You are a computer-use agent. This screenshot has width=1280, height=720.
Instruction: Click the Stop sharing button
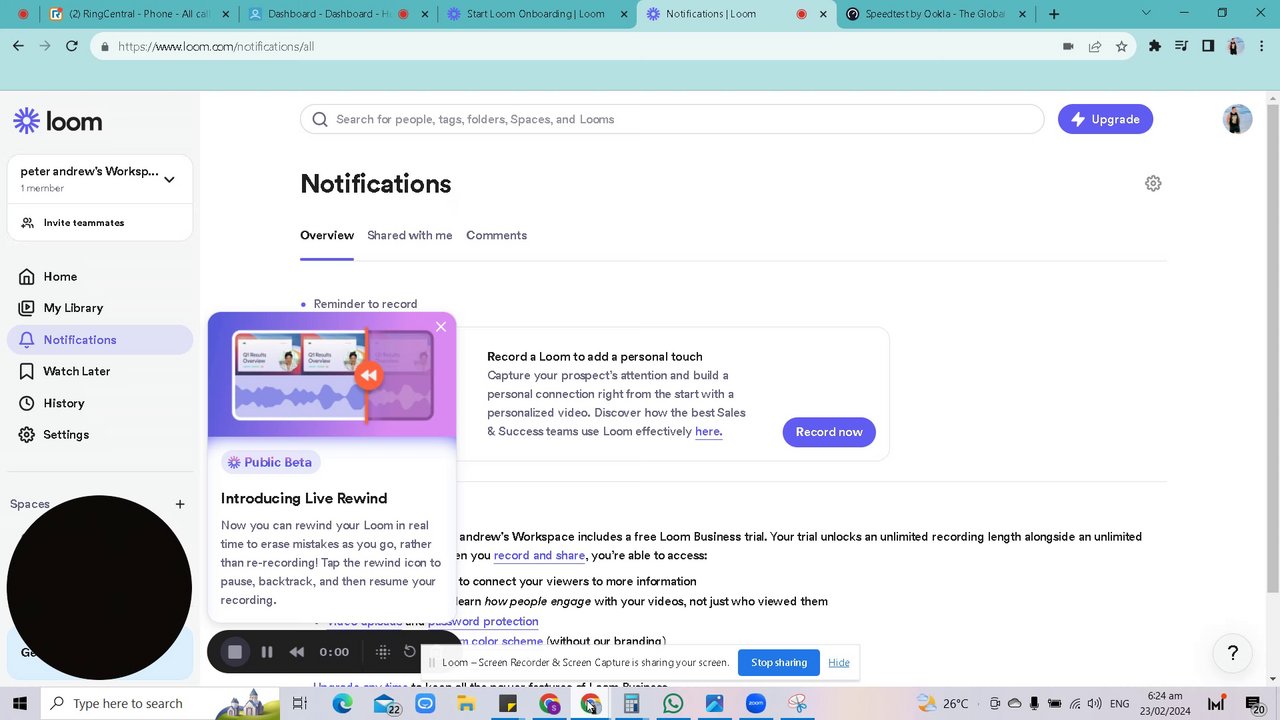[779, 662]
